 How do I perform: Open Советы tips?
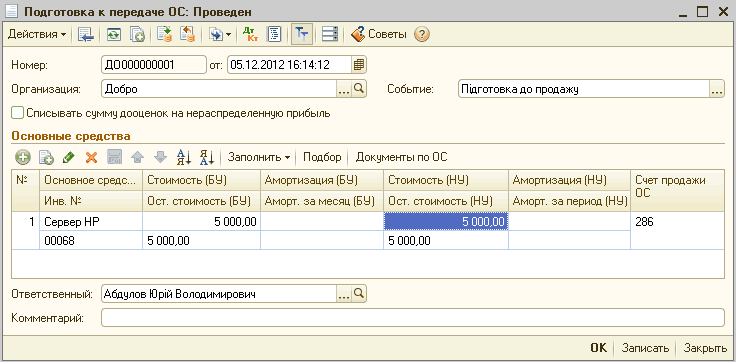click(x=379, y=34)
